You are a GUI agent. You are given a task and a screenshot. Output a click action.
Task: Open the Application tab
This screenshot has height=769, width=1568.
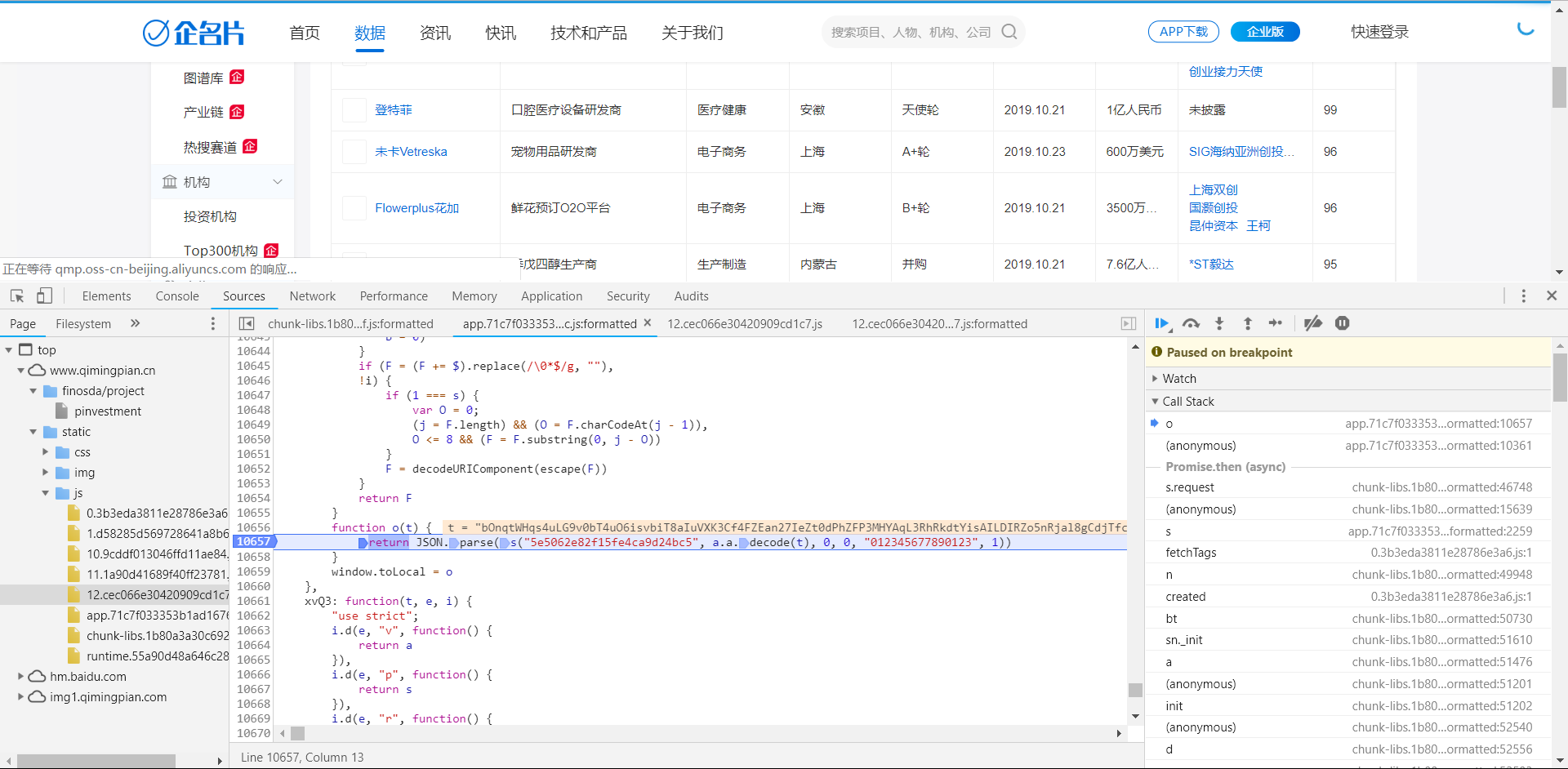552,296
